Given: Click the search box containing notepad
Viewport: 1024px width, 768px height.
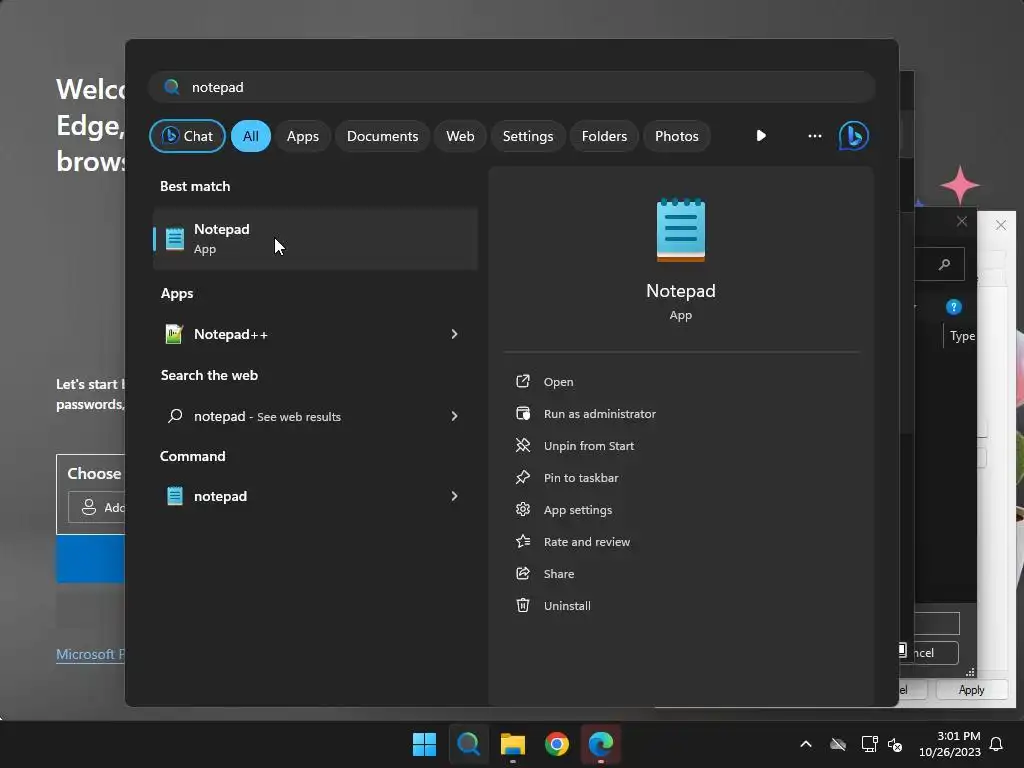Looking at the screenshot, I should [x=512, y=87].
